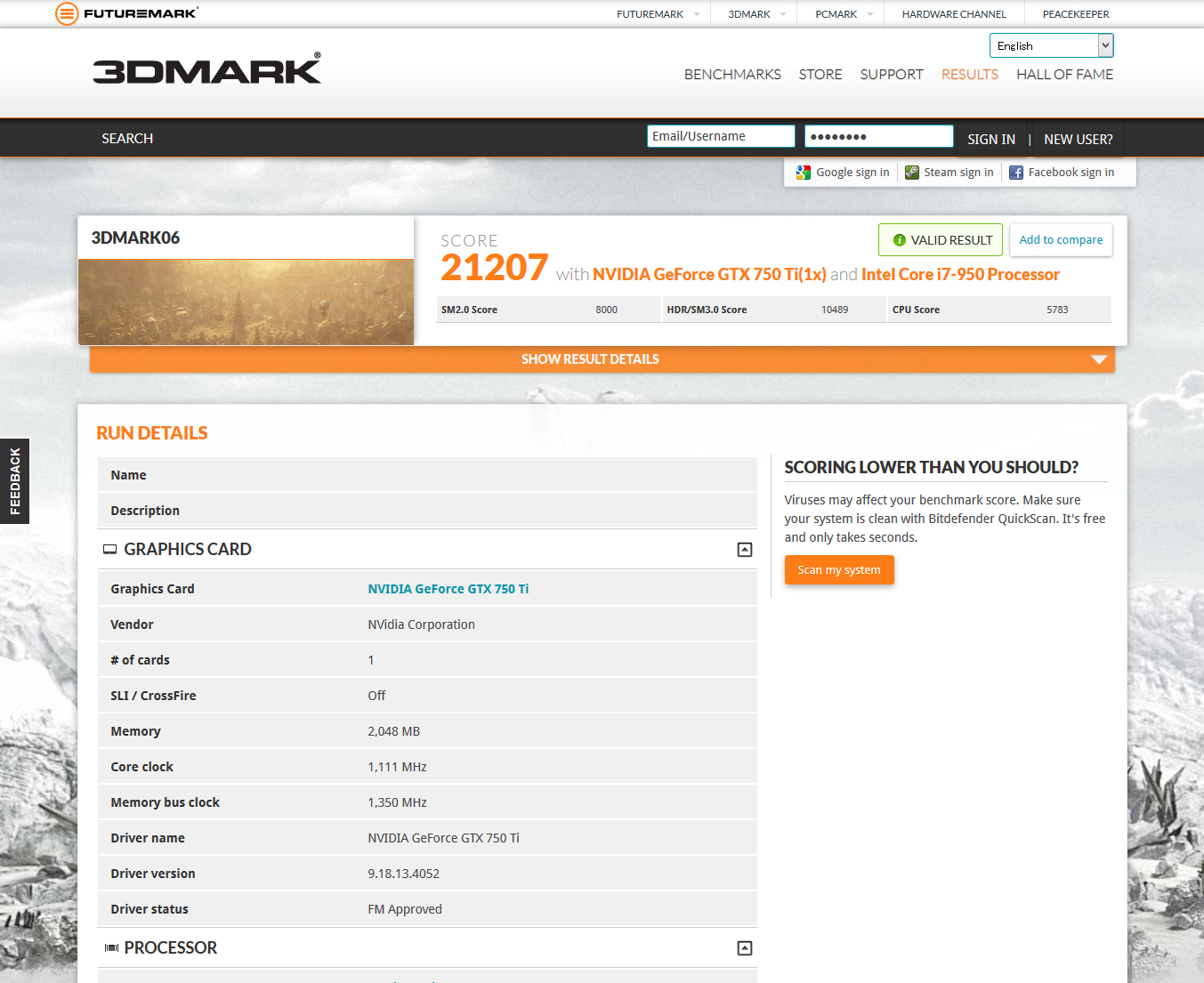Click the Description row label
The image size is (1204, 983).
(145, 511)
